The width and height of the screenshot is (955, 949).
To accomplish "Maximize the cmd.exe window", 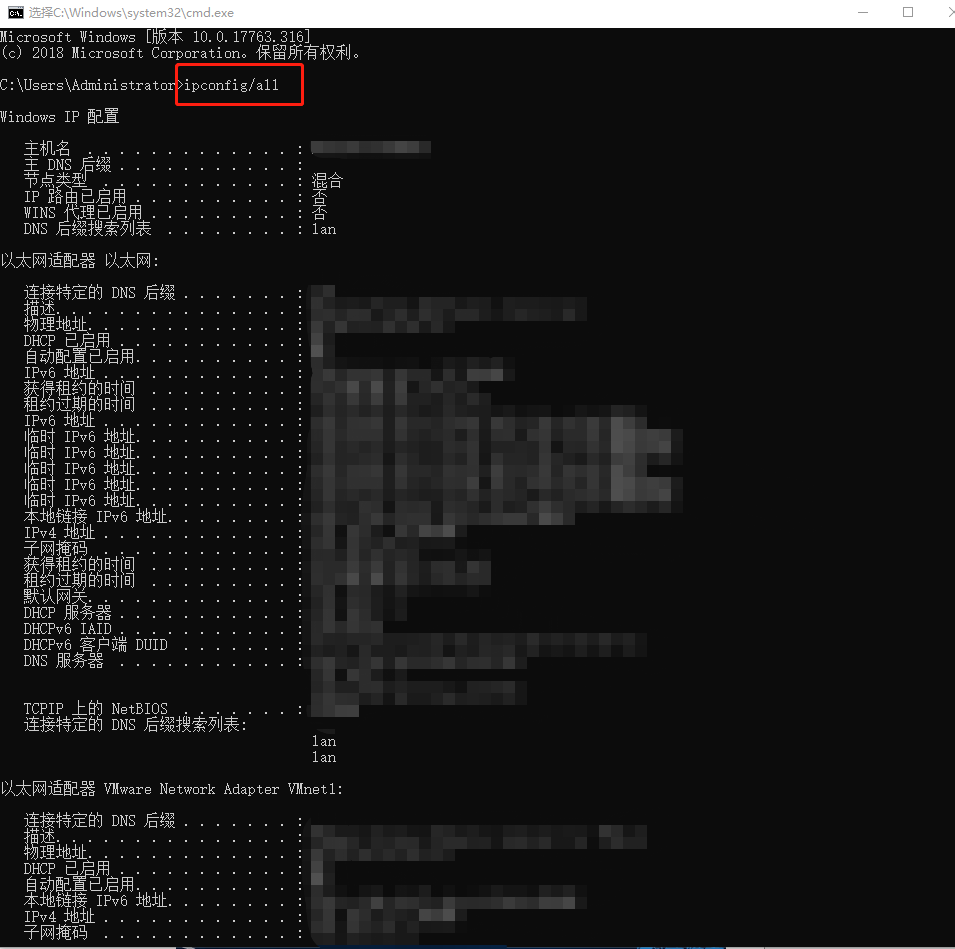I will (x=907, y=13).
